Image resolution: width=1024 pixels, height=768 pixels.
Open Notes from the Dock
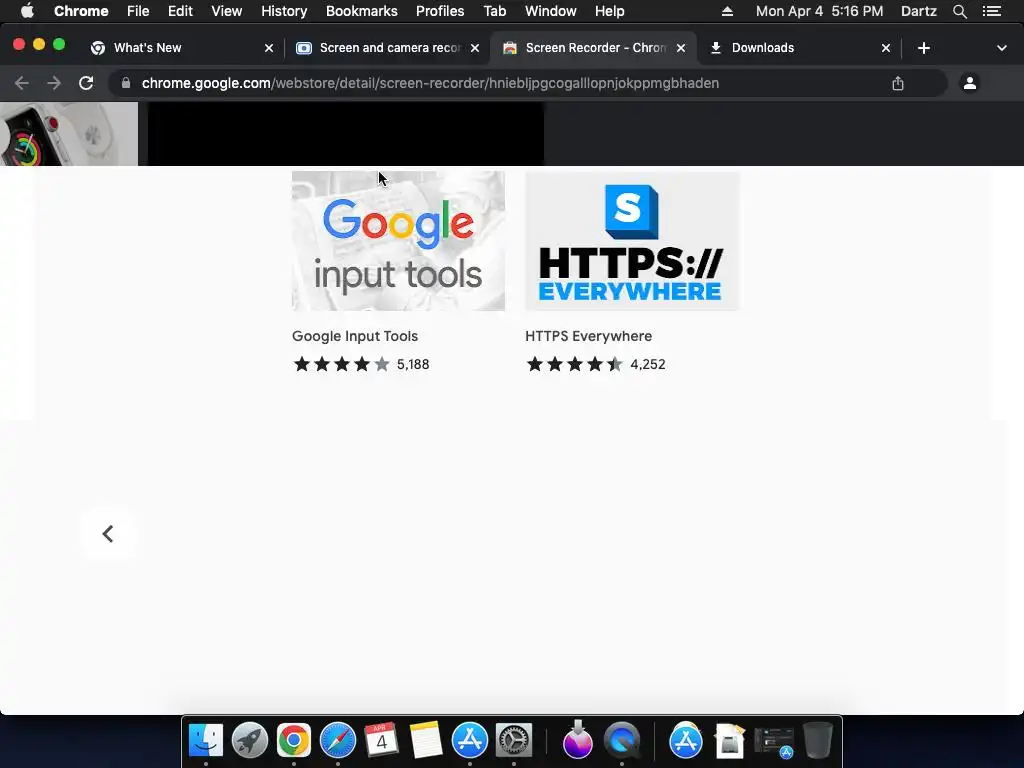(x=426, y=741)
